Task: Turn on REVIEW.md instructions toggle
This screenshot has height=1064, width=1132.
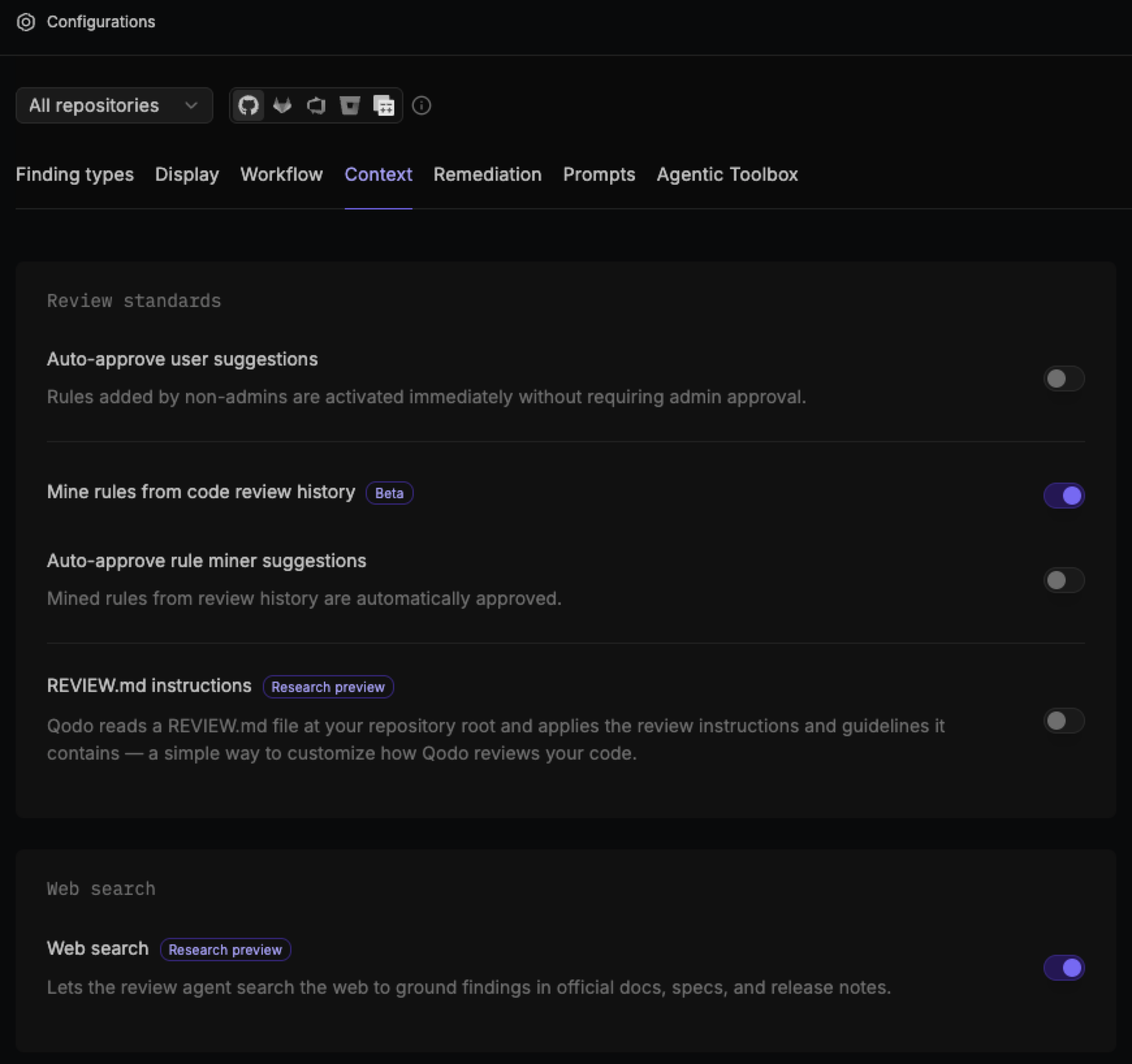Action: pos(1064,721)
